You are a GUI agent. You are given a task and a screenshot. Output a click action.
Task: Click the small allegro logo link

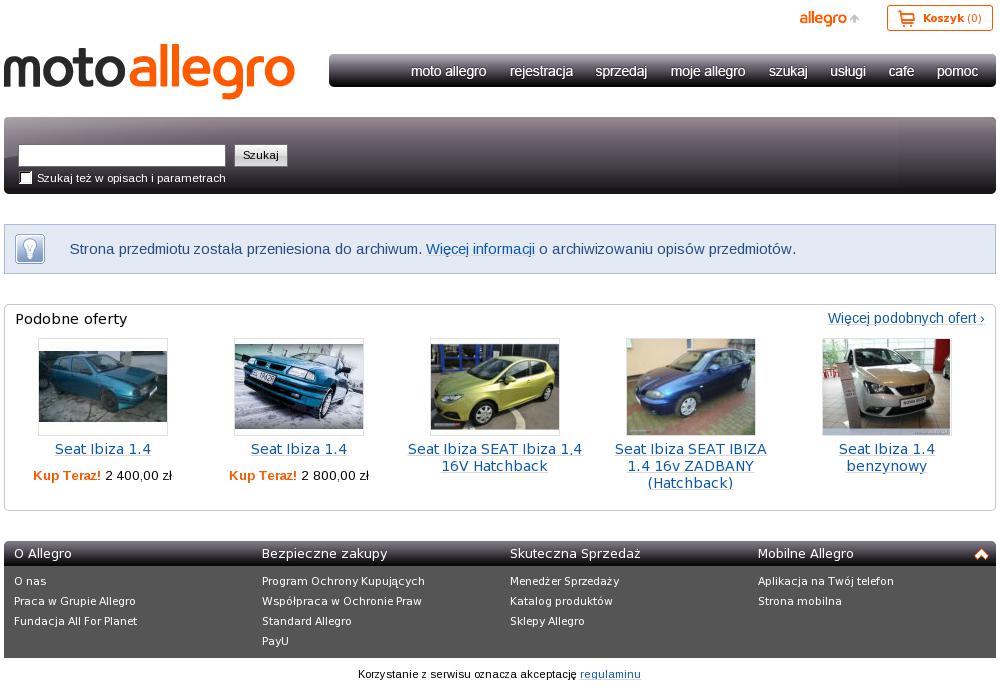click(x=828, y=18)
